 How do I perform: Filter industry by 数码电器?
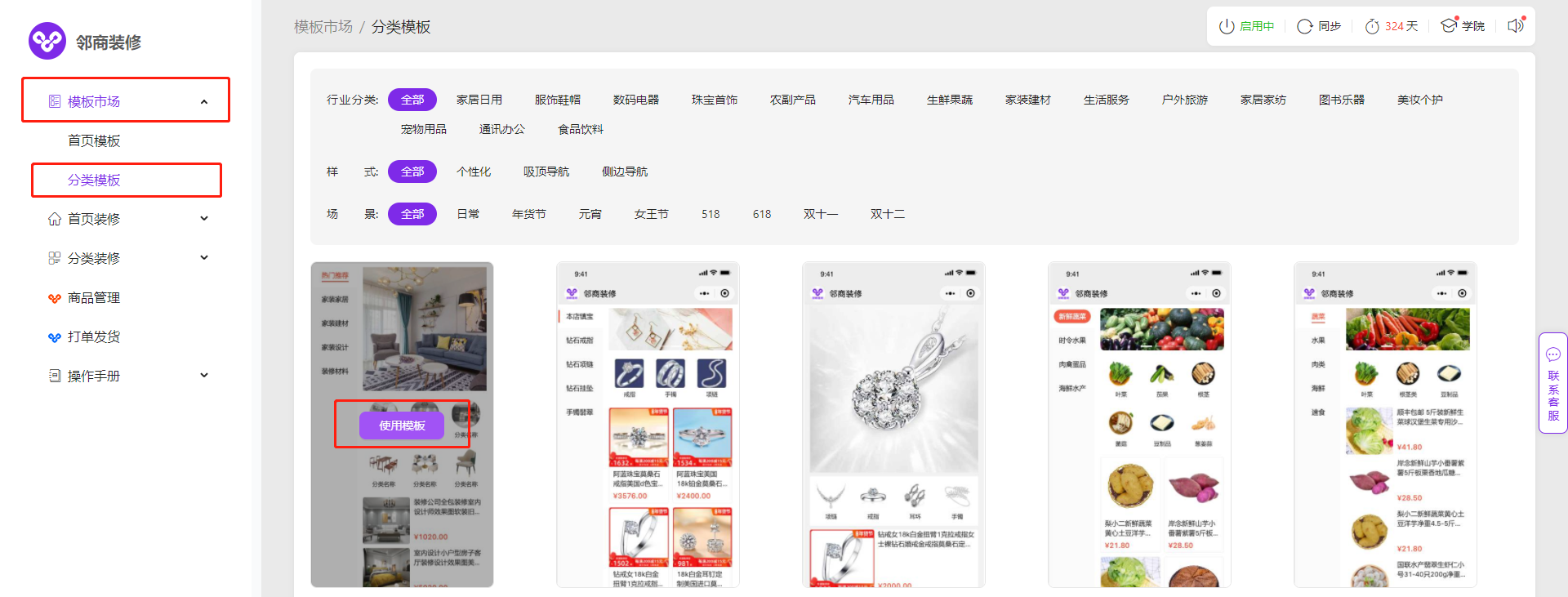point(636,100)
